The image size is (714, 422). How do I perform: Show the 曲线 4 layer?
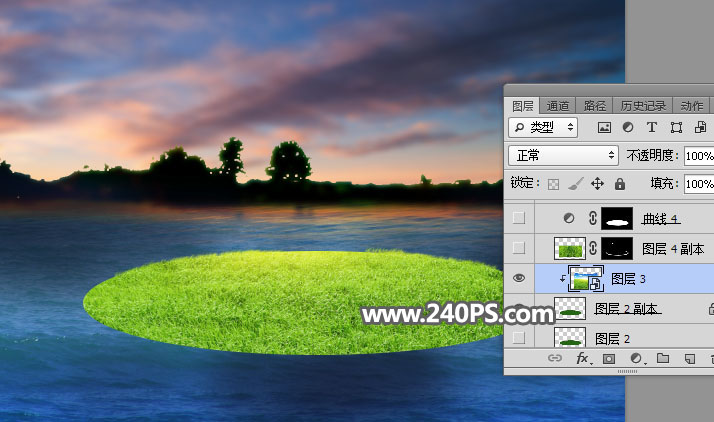tap(517, 218)
